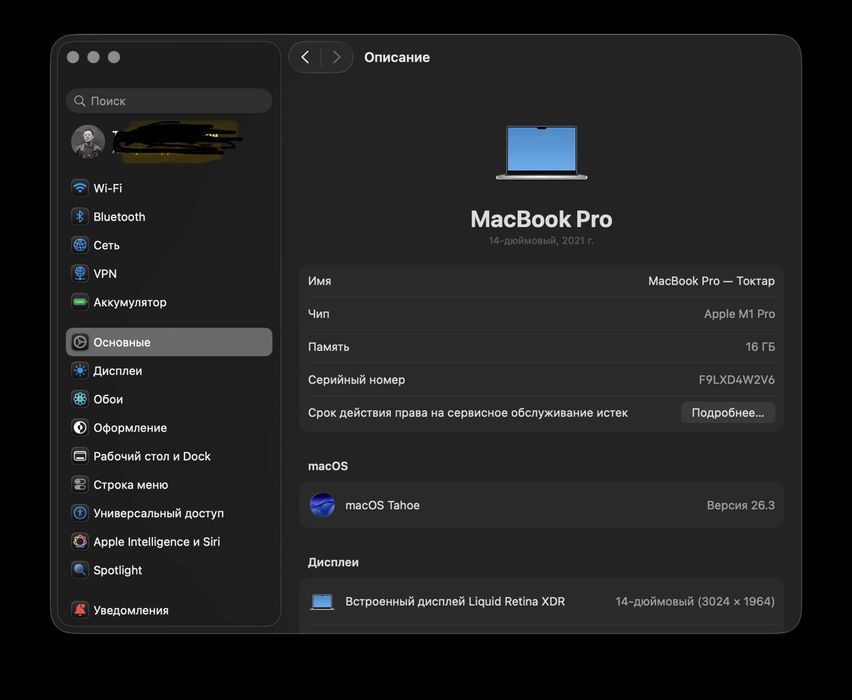Open the Дисплеи brightness icon
Screen dimensions: 852x700
80,371
